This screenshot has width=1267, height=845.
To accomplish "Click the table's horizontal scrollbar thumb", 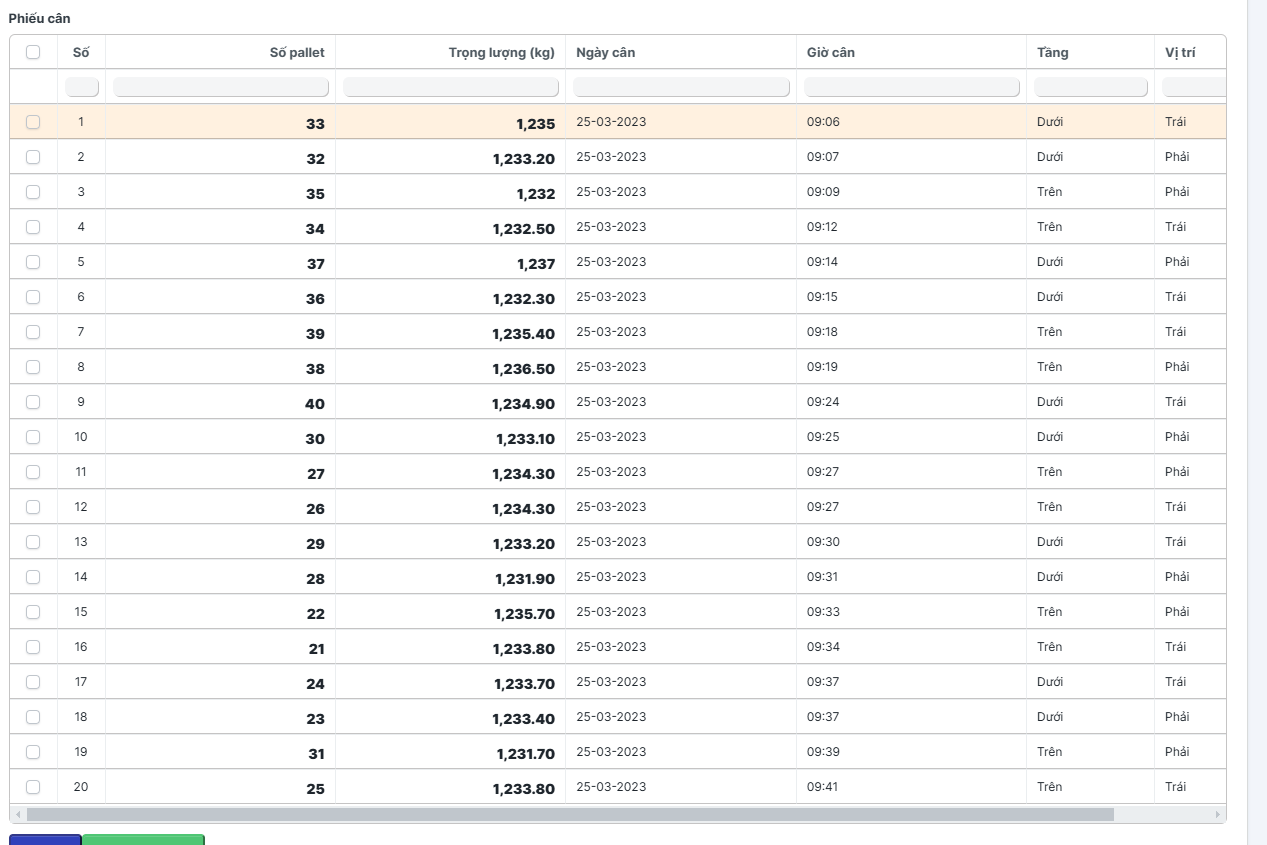I will click(x=570, y=815).
